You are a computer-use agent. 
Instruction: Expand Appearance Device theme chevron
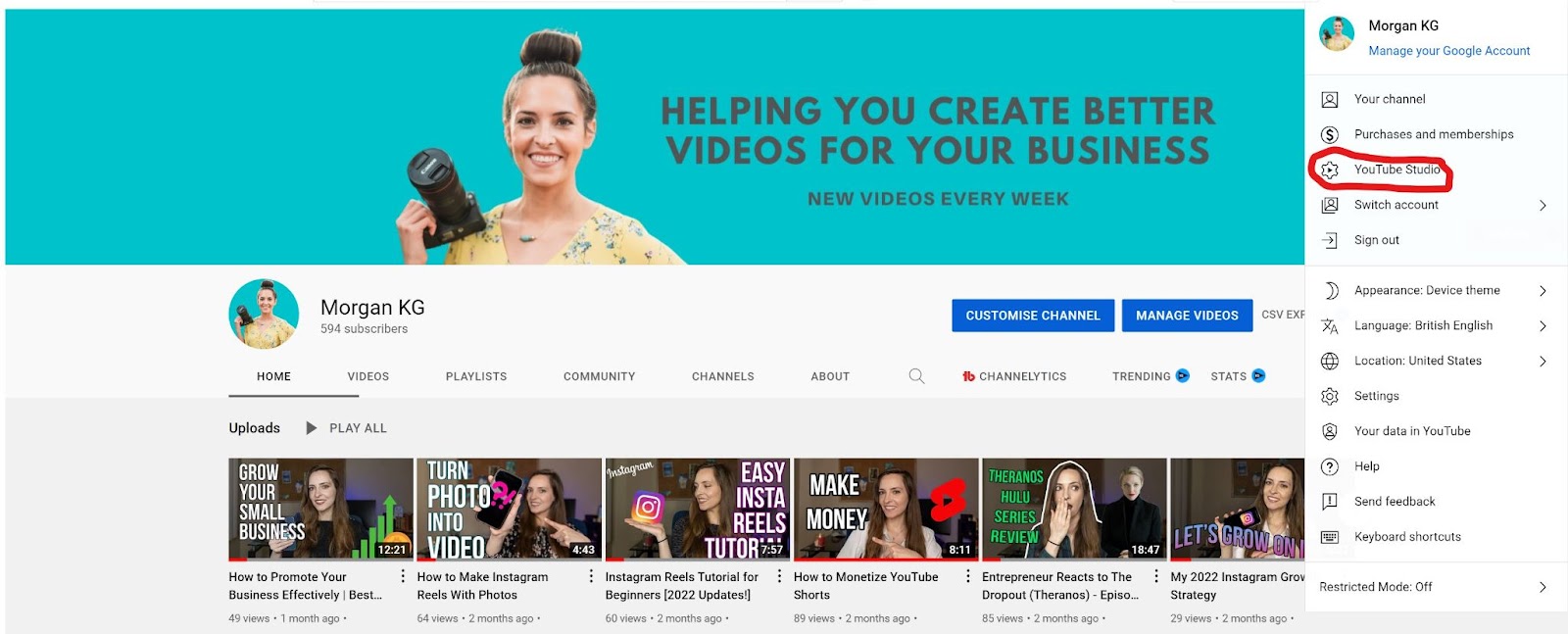pos(1543,290)
